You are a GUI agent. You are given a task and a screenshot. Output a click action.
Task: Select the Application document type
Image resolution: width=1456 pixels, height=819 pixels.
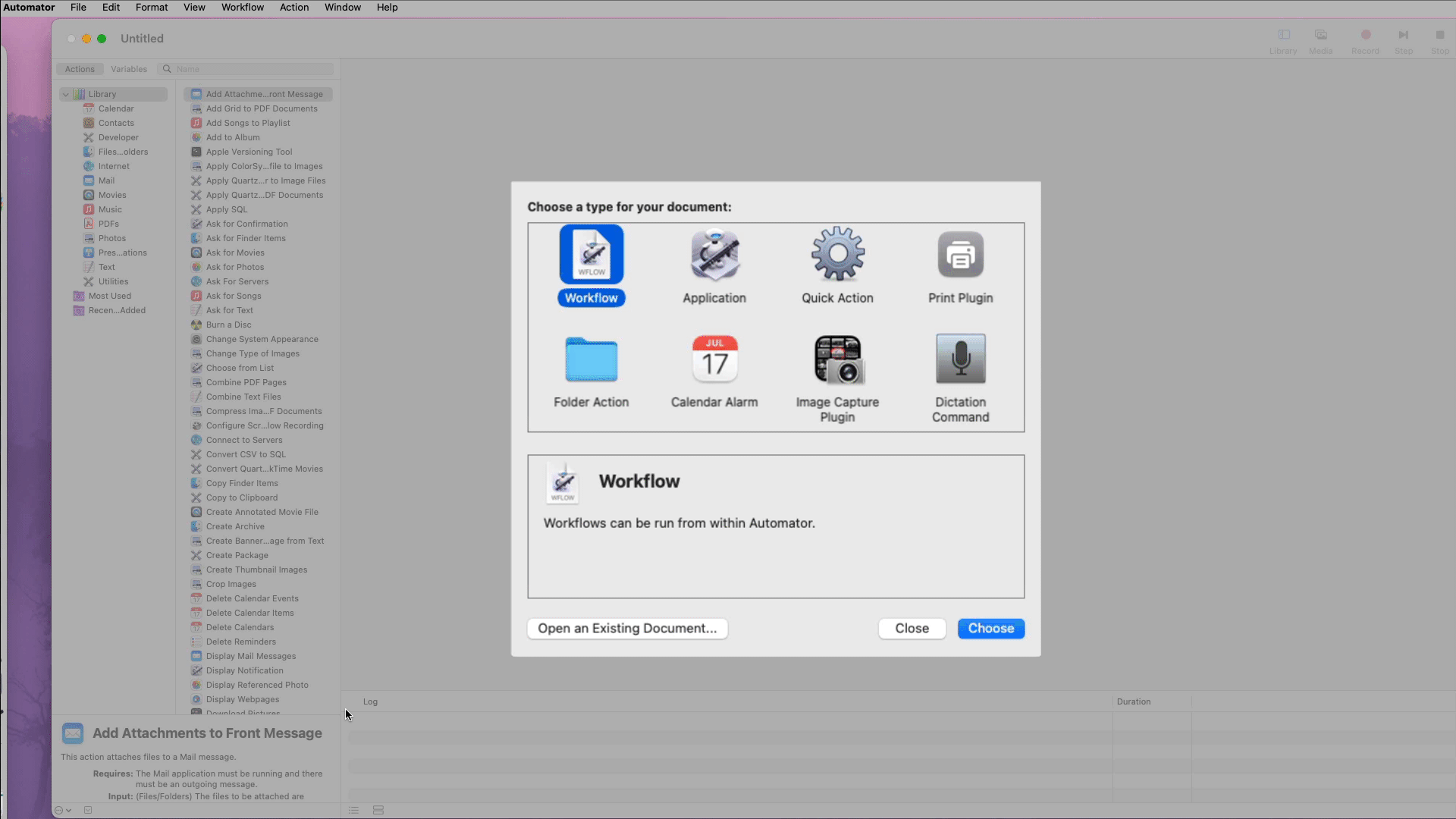tap(714, 256)
